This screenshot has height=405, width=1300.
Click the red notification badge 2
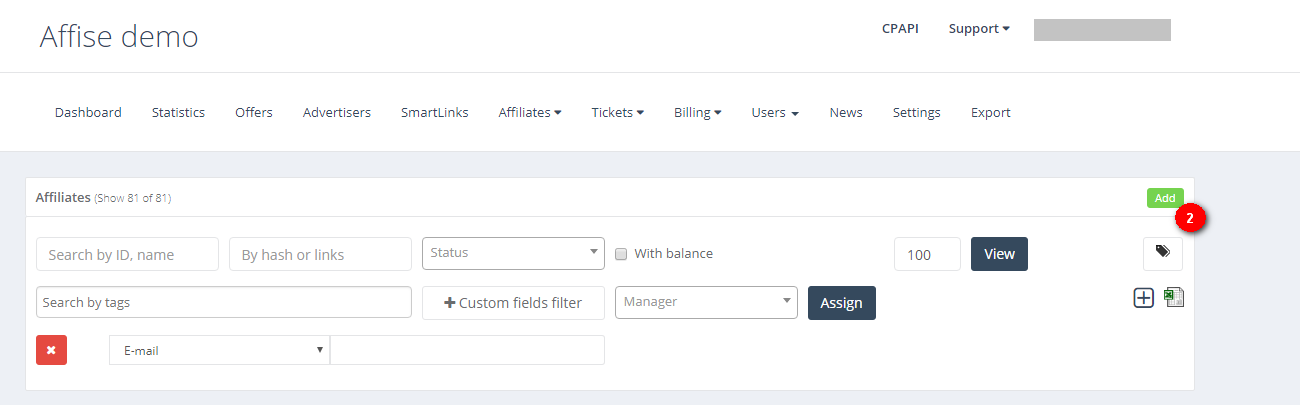pos(1190,216)
